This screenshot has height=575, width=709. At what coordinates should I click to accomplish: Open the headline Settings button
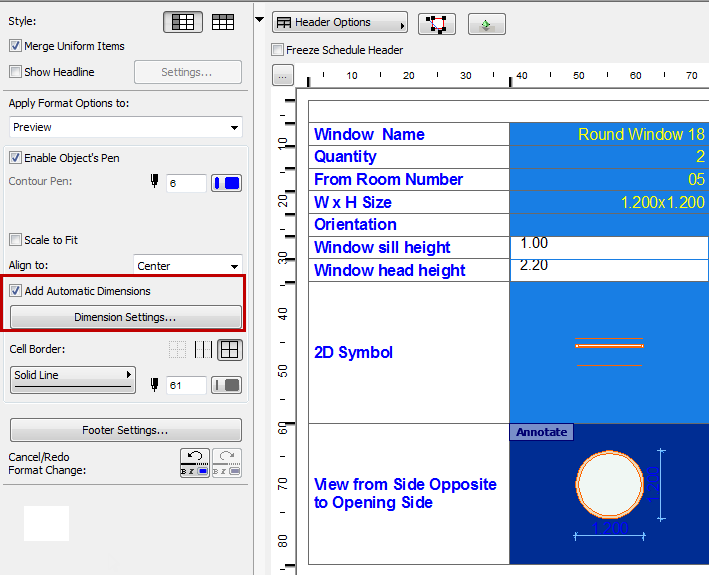pyautogui.click(x=188, y=72)
